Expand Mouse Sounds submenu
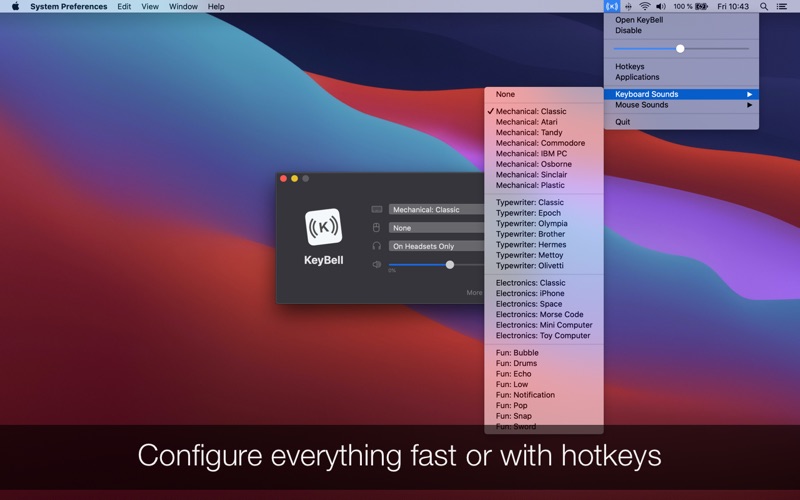This screenshot has height=500, width=800. point(681,105)
